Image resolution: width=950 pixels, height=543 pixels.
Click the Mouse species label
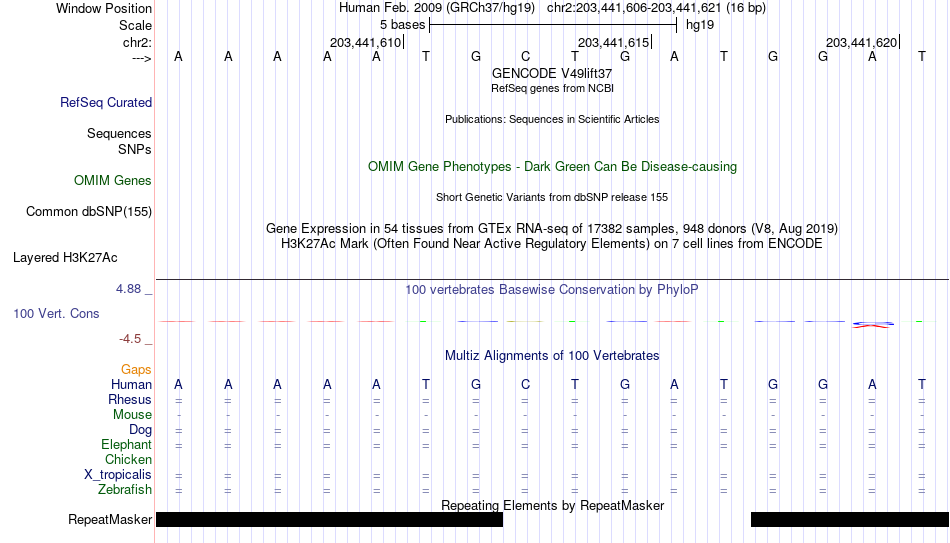132,415
